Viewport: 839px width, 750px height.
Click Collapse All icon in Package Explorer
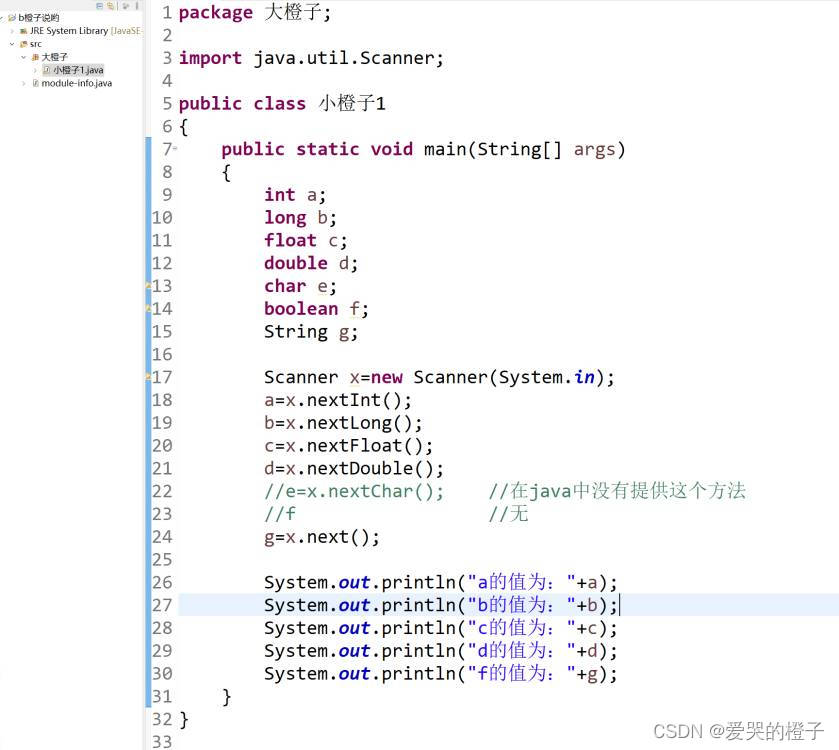coord(100,6)
